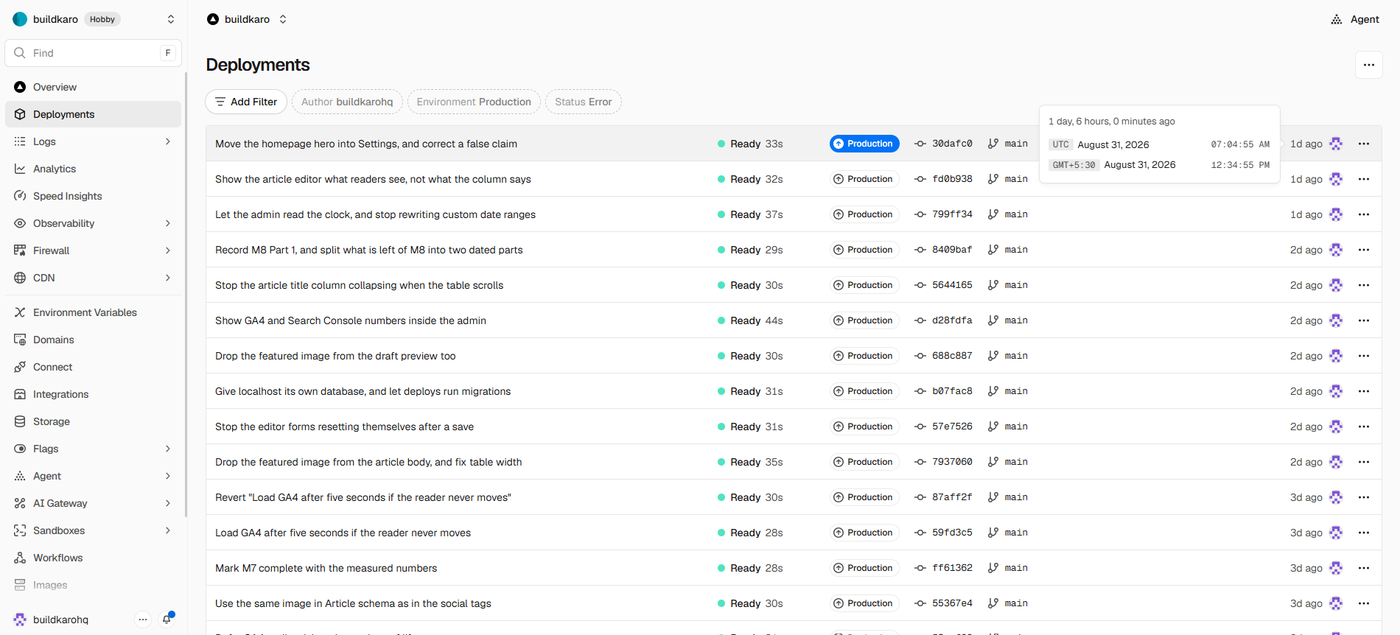
Task: Expand the Sandboxes submenu chevron
Action: coord(168,531)
